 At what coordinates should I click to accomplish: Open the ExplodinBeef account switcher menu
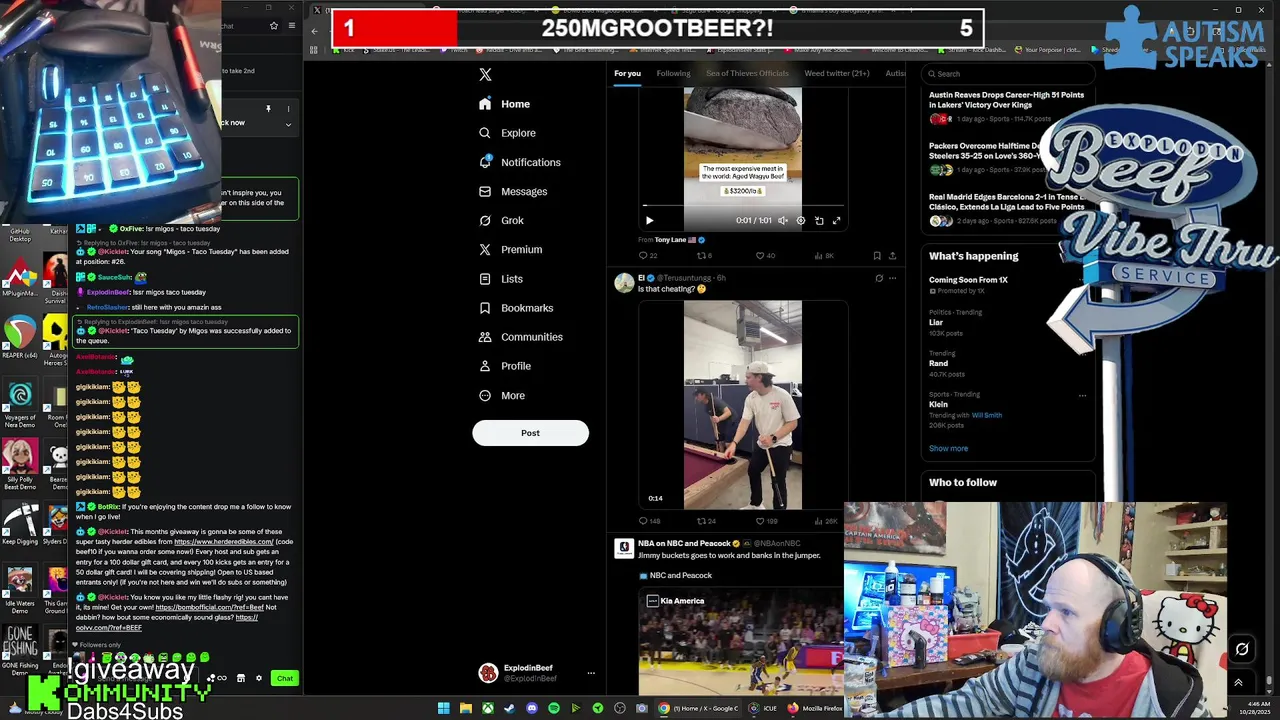(x=591, y=673)
